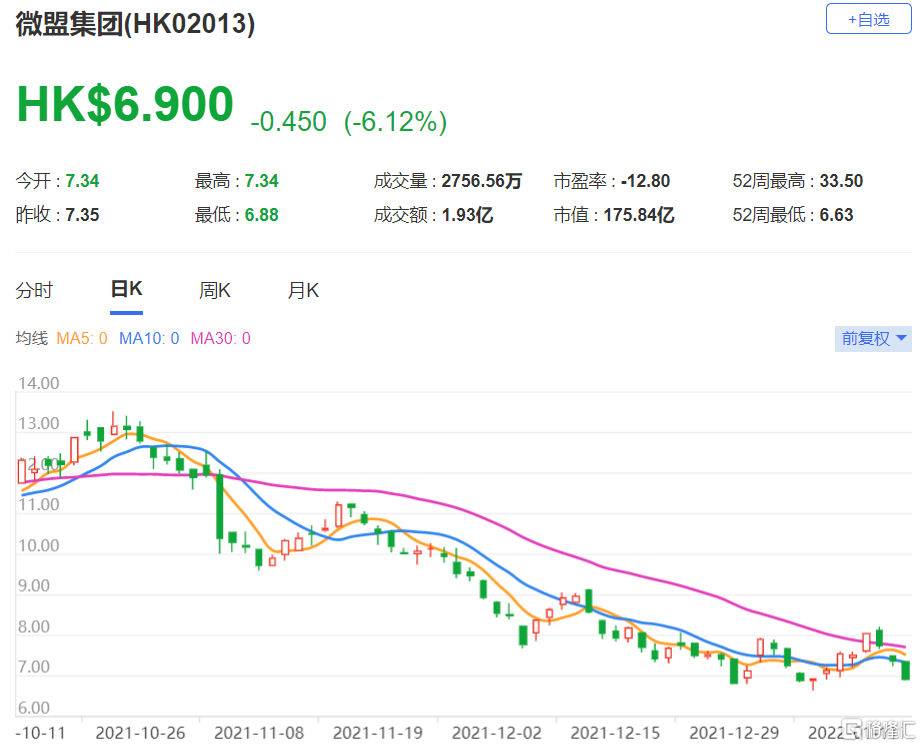Viewport: 922px width, 747px height.
Task: Click the current price HK$6.900
Action: click(x=125, y=104)
